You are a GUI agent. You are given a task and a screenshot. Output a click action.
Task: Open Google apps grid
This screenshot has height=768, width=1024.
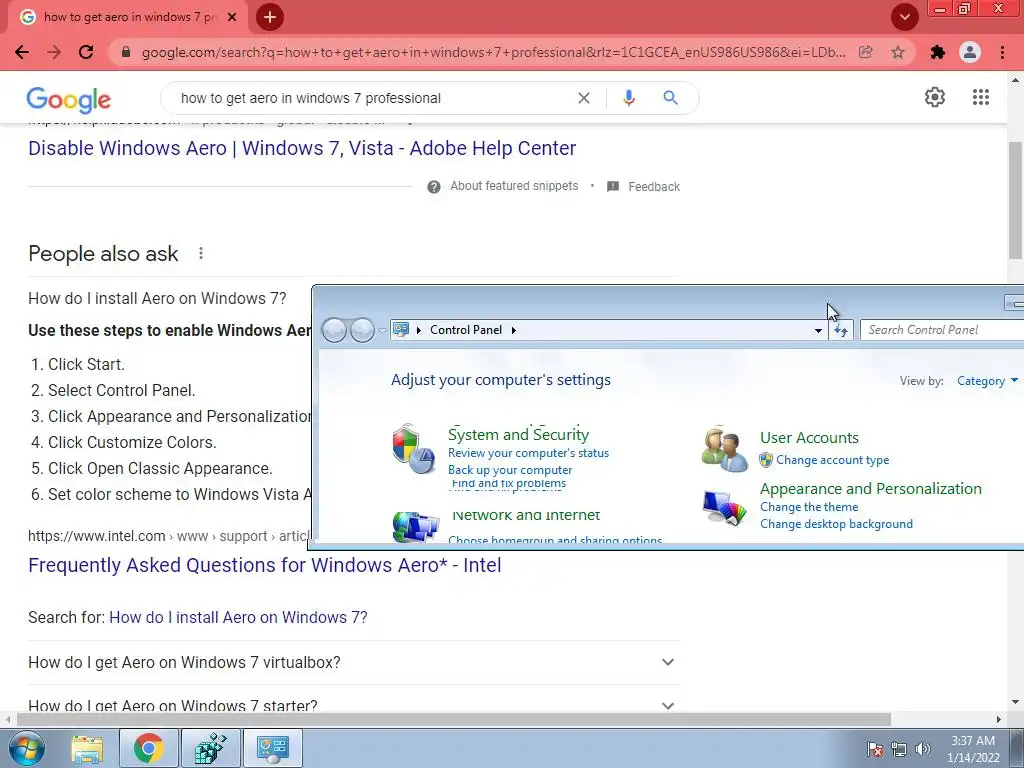[981, 97]
